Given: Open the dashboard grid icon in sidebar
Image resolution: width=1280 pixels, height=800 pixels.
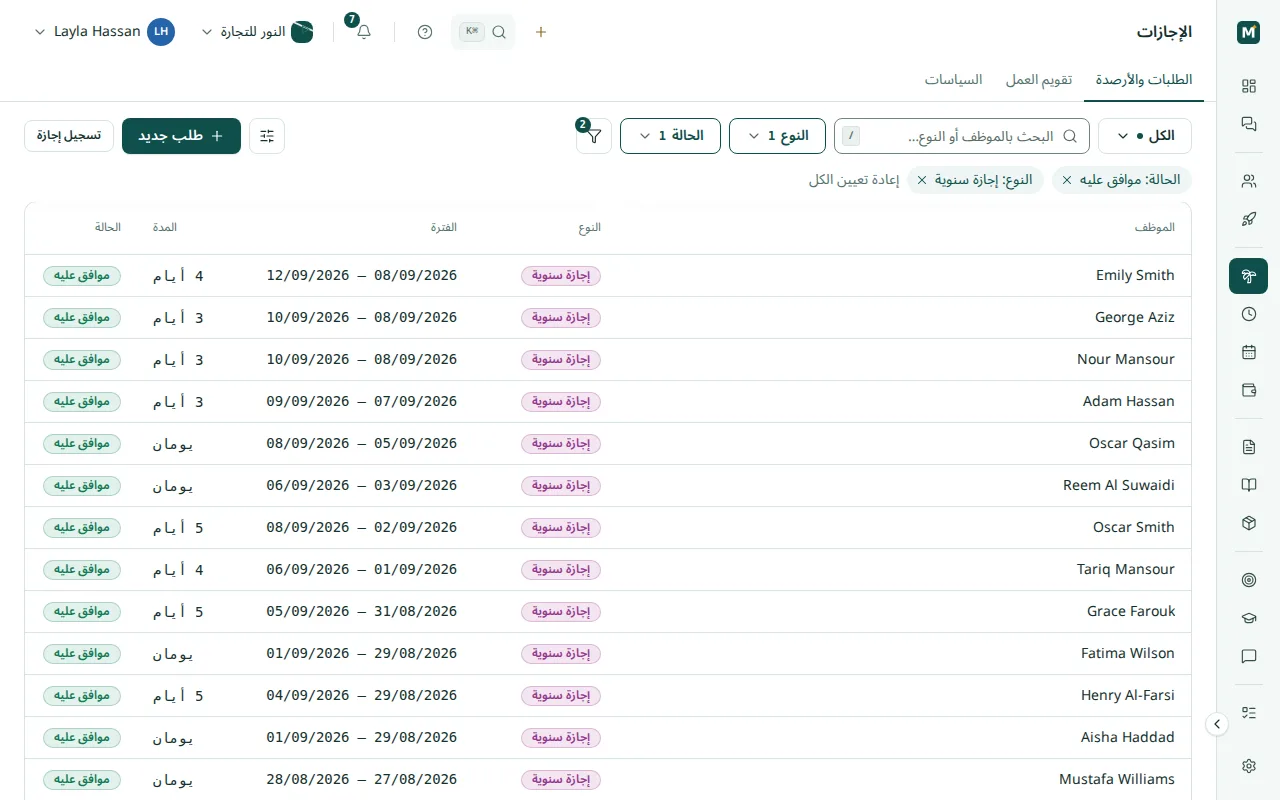Looking at the screenshot, I should (1248, 86).
